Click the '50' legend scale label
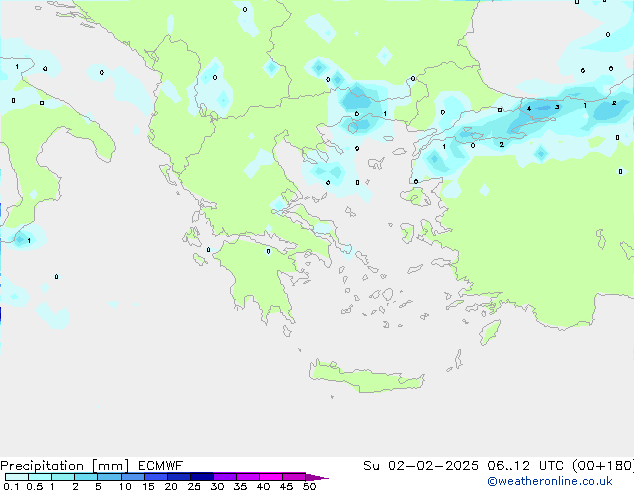634x490 pixels. click(x=309, y=486)
